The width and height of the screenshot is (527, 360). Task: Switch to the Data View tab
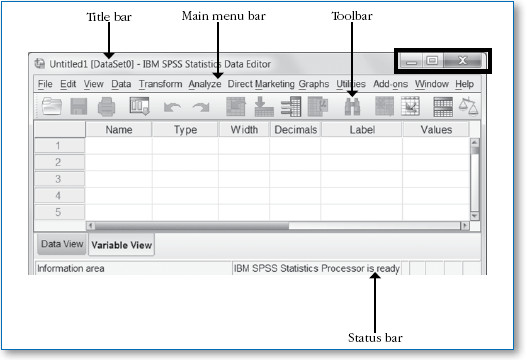62,244
